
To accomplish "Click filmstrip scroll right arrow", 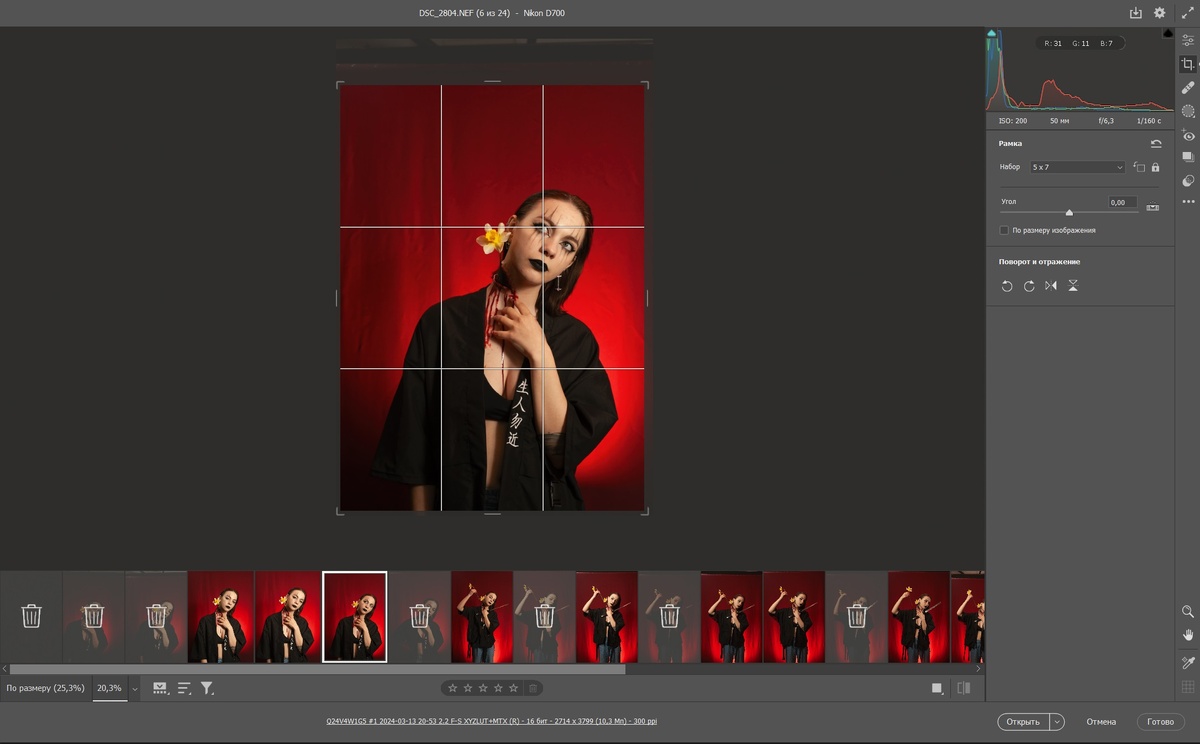I will tap(978, 669).
